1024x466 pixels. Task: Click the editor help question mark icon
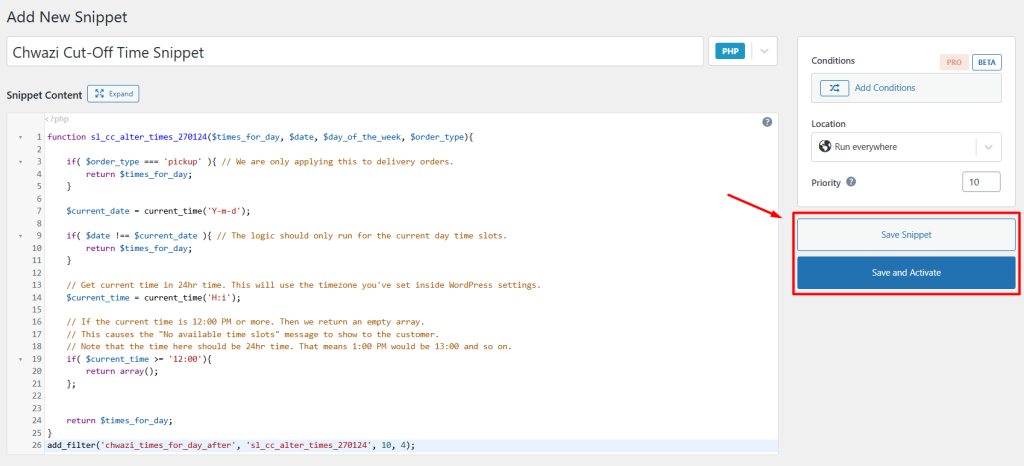click(767, 122)
